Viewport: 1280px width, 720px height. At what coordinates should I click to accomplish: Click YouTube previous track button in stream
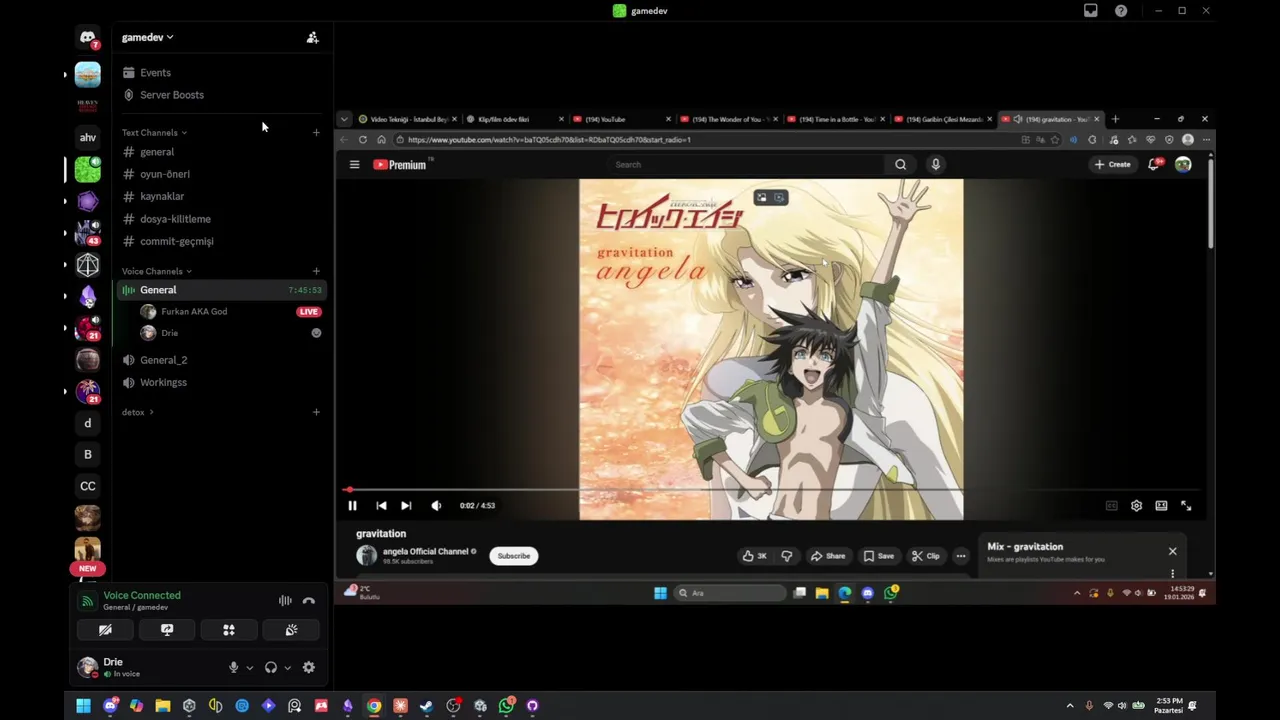point(381,506)
